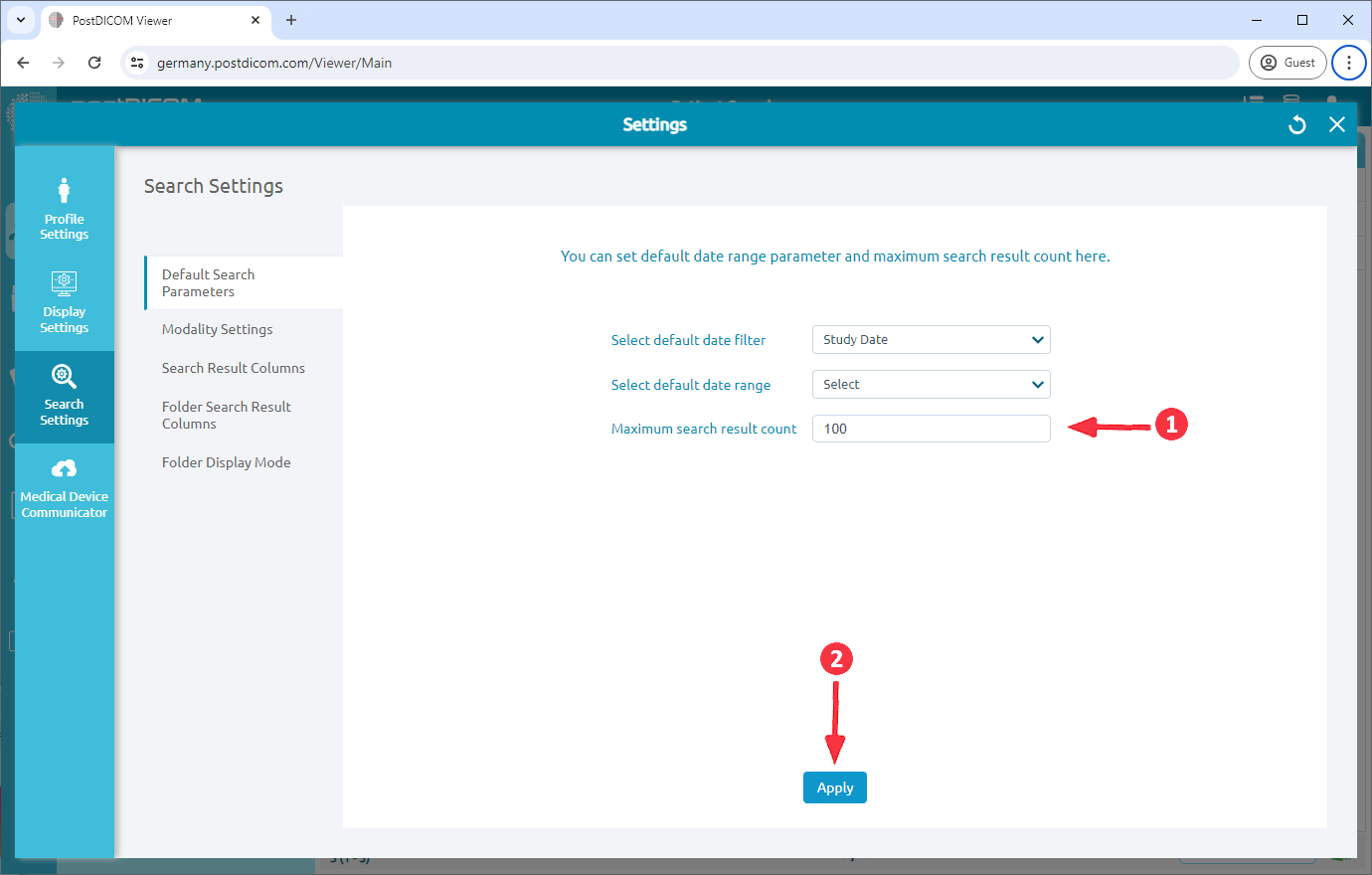
Task: Open the site permissions dropdown in address bar
Action: [x=134, y=62]
